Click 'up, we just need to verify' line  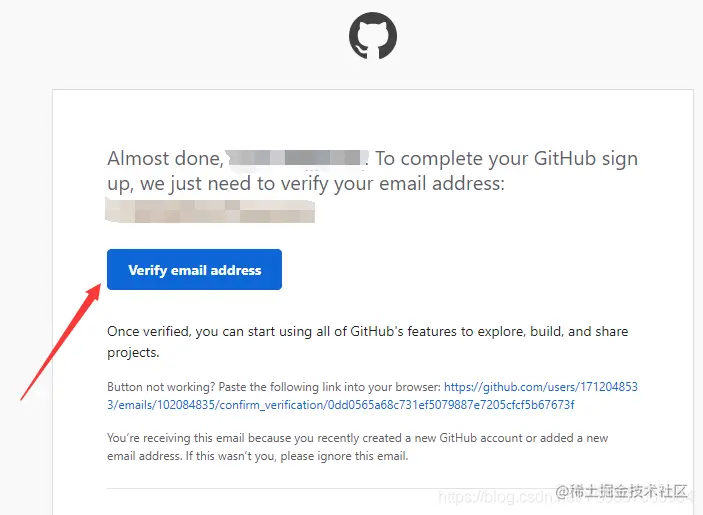[x=306, y=184]
